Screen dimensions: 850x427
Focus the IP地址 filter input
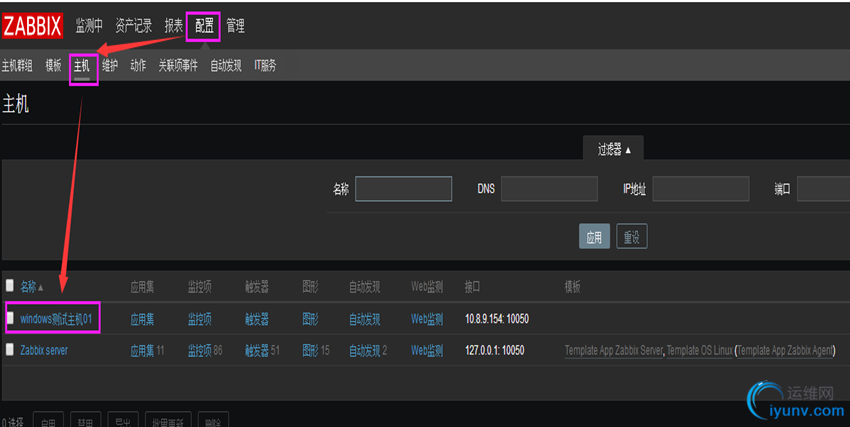click(x=701, y=189)
